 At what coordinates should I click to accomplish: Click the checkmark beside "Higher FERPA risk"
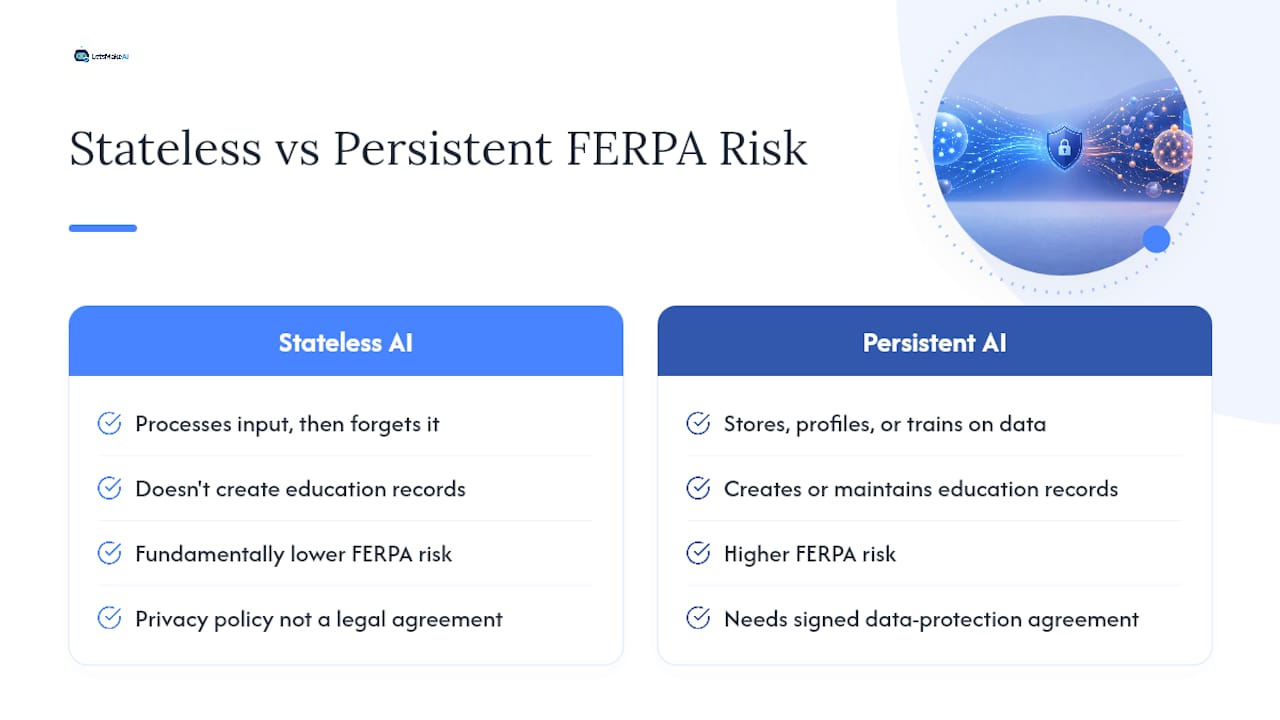point(698,554)
